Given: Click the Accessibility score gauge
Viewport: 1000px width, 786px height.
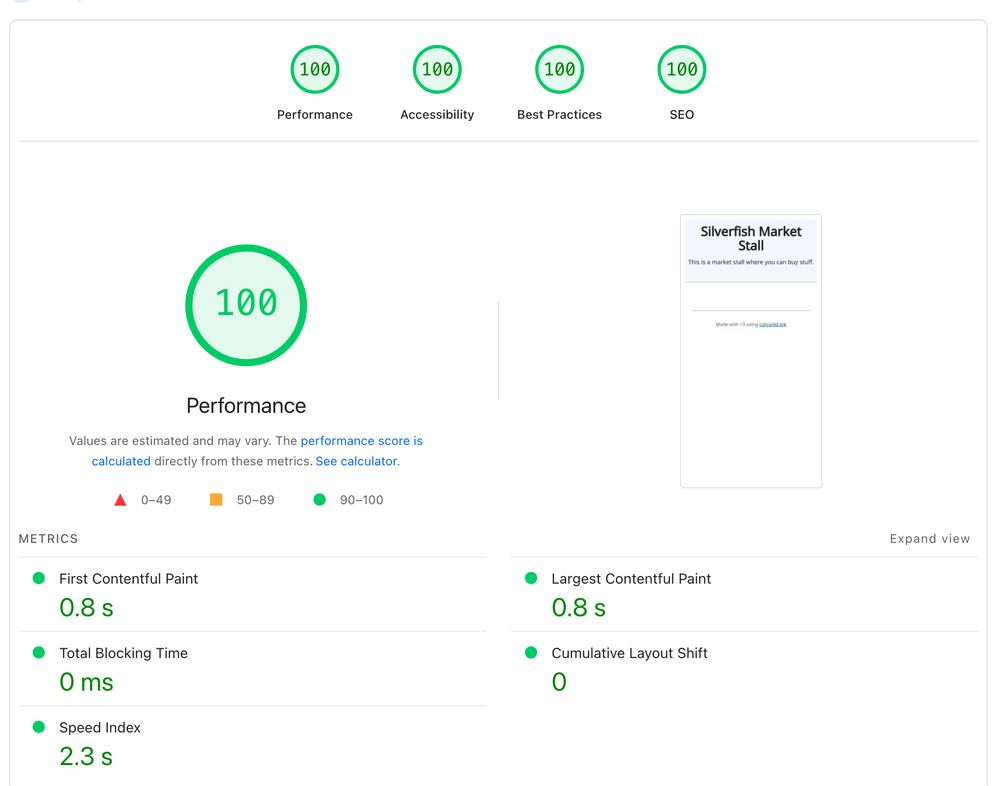Looking at the screenshot, I should 437,69.
